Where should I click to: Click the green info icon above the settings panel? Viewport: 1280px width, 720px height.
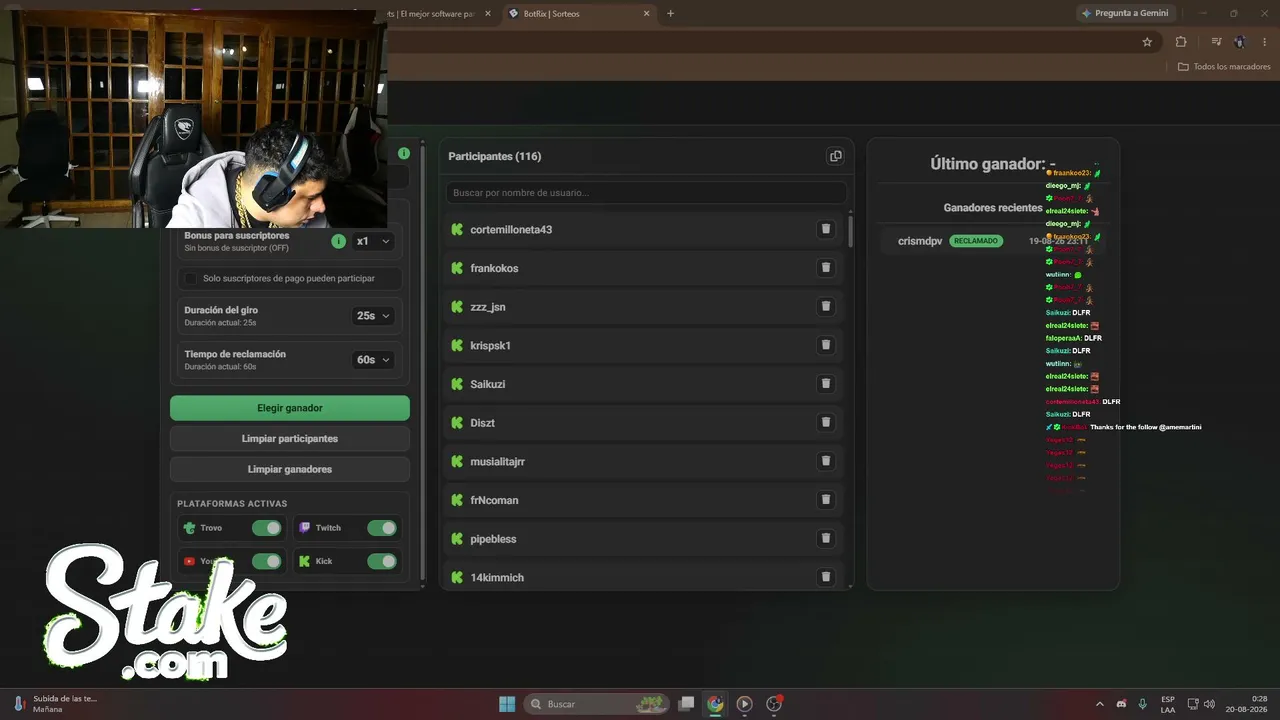click(404, 153)
